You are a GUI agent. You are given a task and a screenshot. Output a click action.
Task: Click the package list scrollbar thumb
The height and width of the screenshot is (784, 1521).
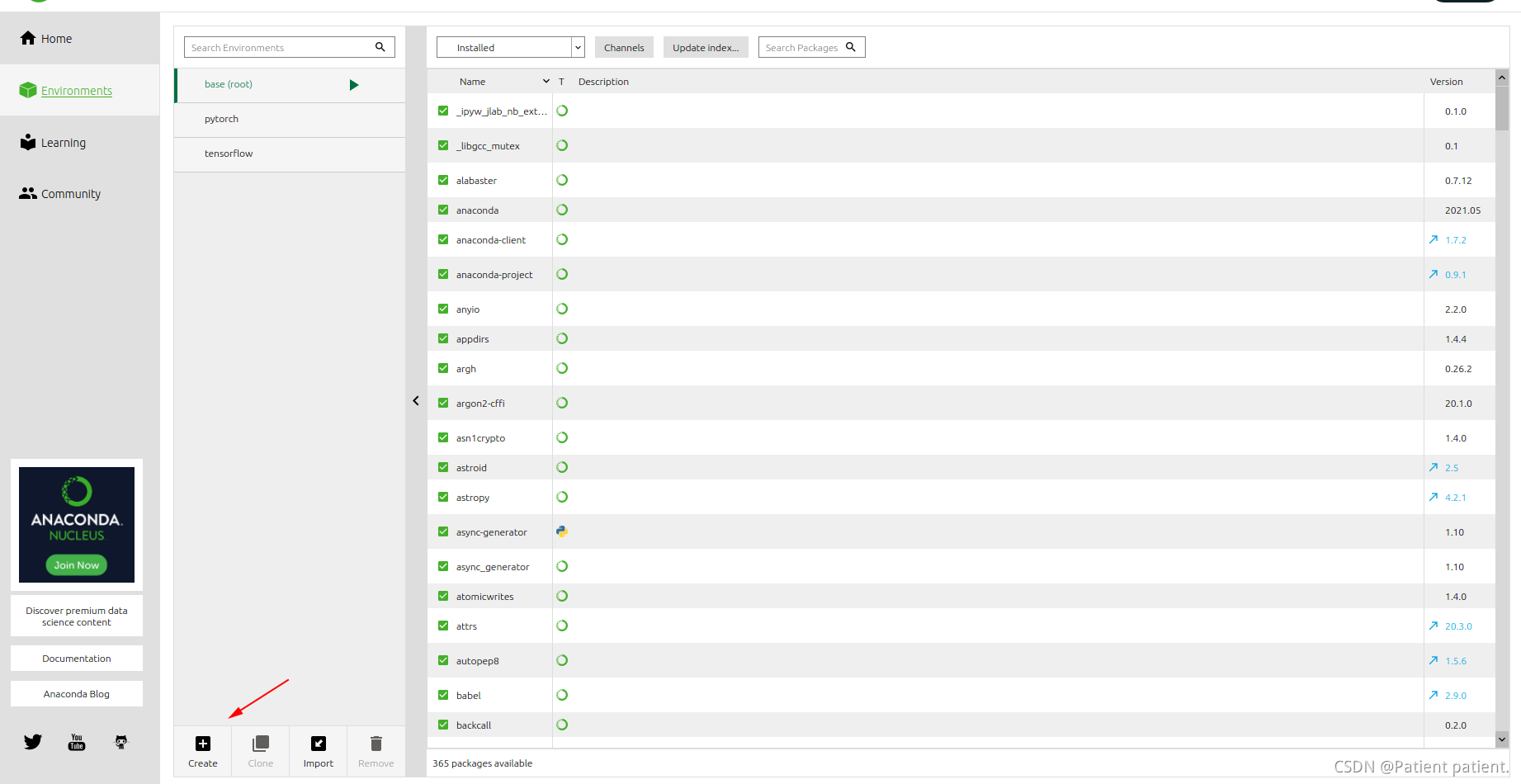tap(1502, 107)
